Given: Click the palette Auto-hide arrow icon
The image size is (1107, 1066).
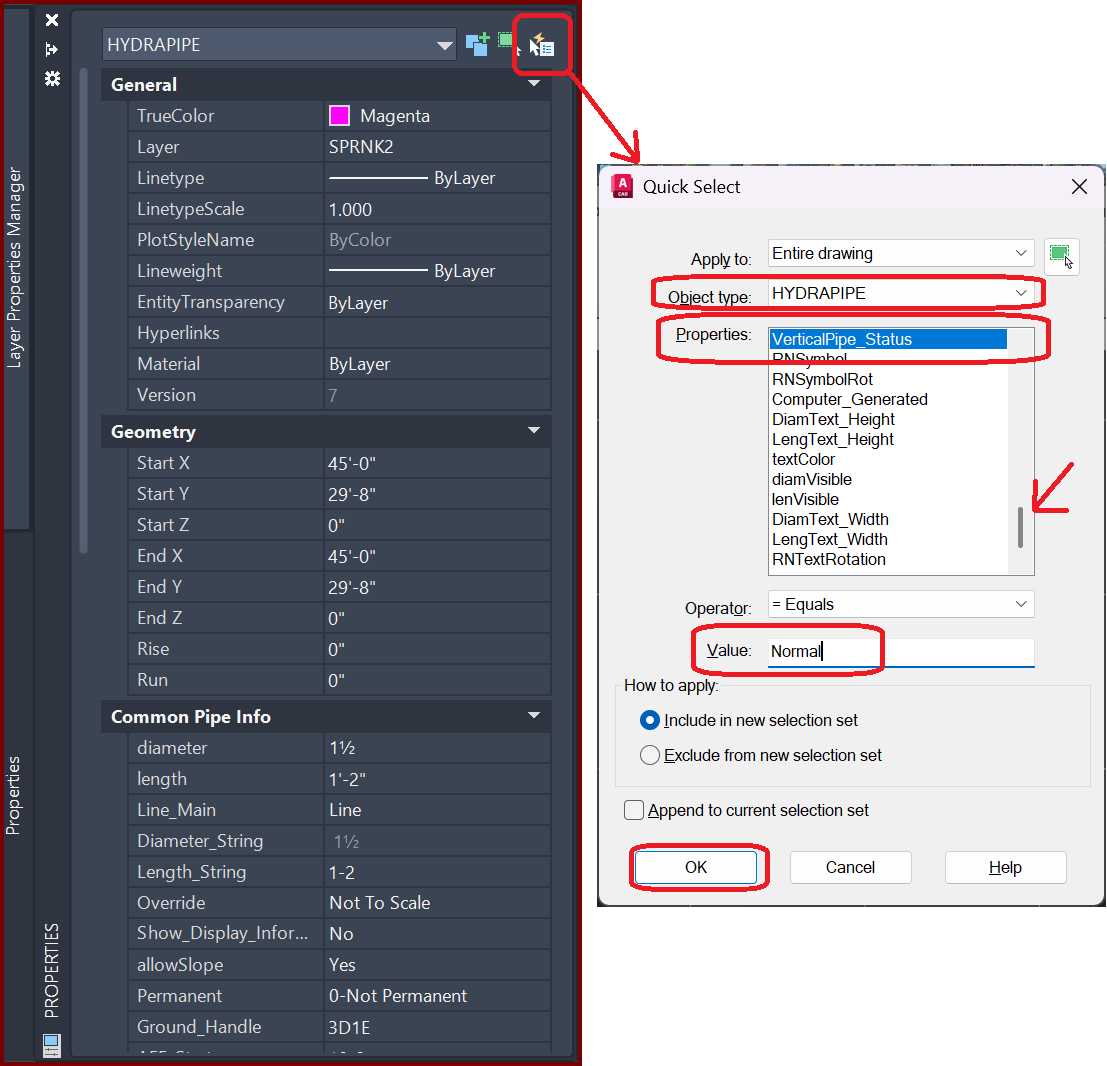Looking at the screenshot, I should click(52, 49).
